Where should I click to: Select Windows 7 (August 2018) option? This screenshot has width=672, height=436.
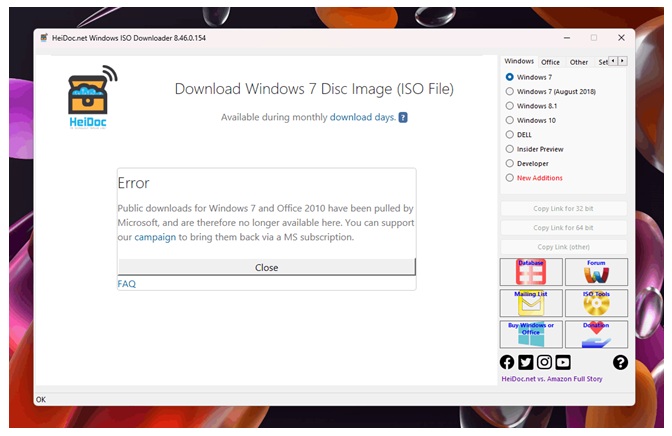(510, 91)
